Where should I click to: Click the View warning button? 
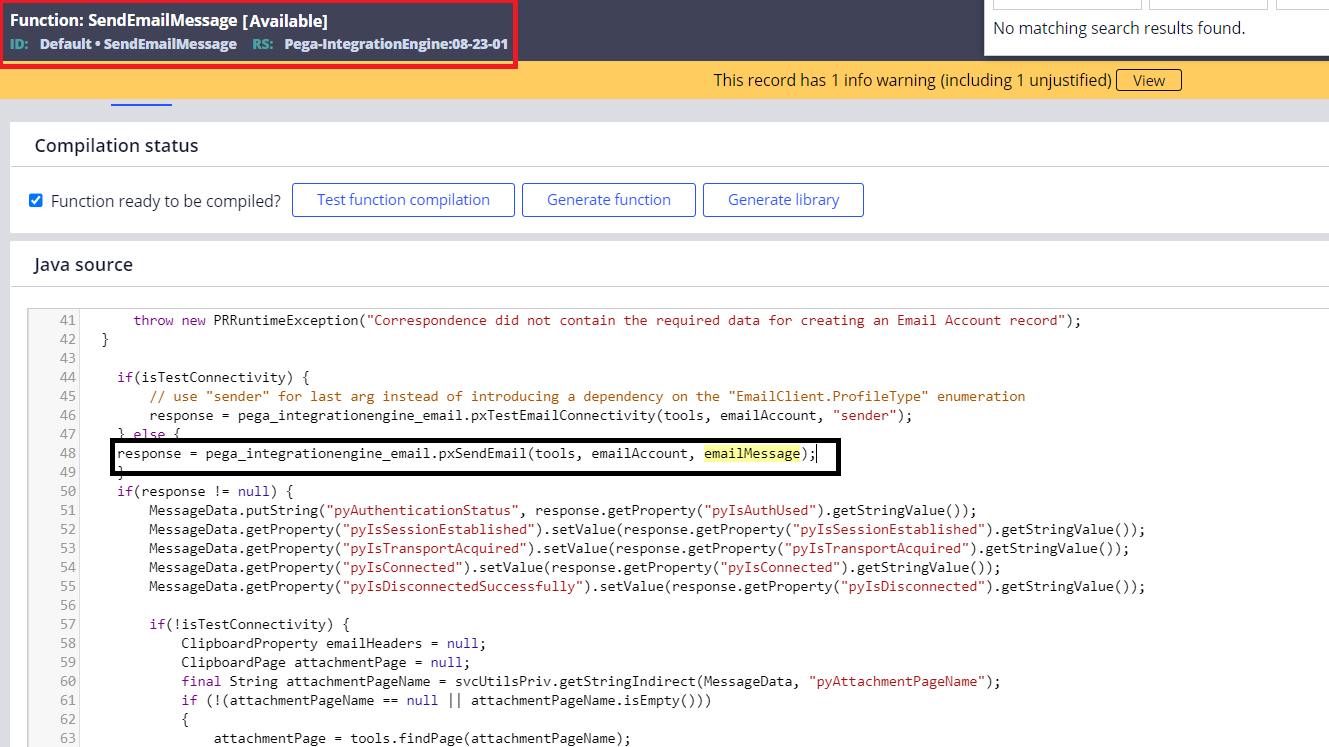pos(1148,81)
